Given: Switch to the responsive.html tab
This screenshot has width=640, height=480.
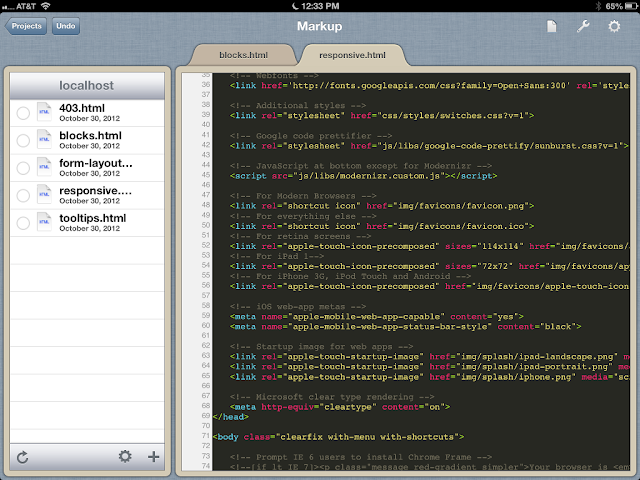Looking at the screenshot, I should 352,55.
